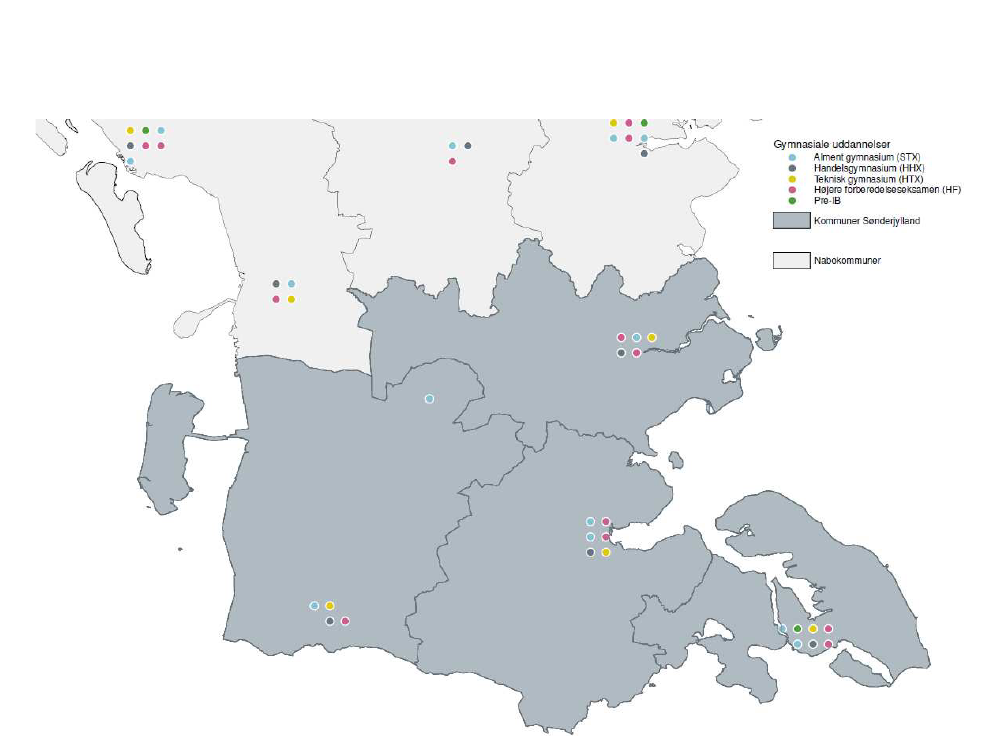1000x750 pixels.
Task: Click the dark grey HHX dot in the legend
Action: point(792,168)
